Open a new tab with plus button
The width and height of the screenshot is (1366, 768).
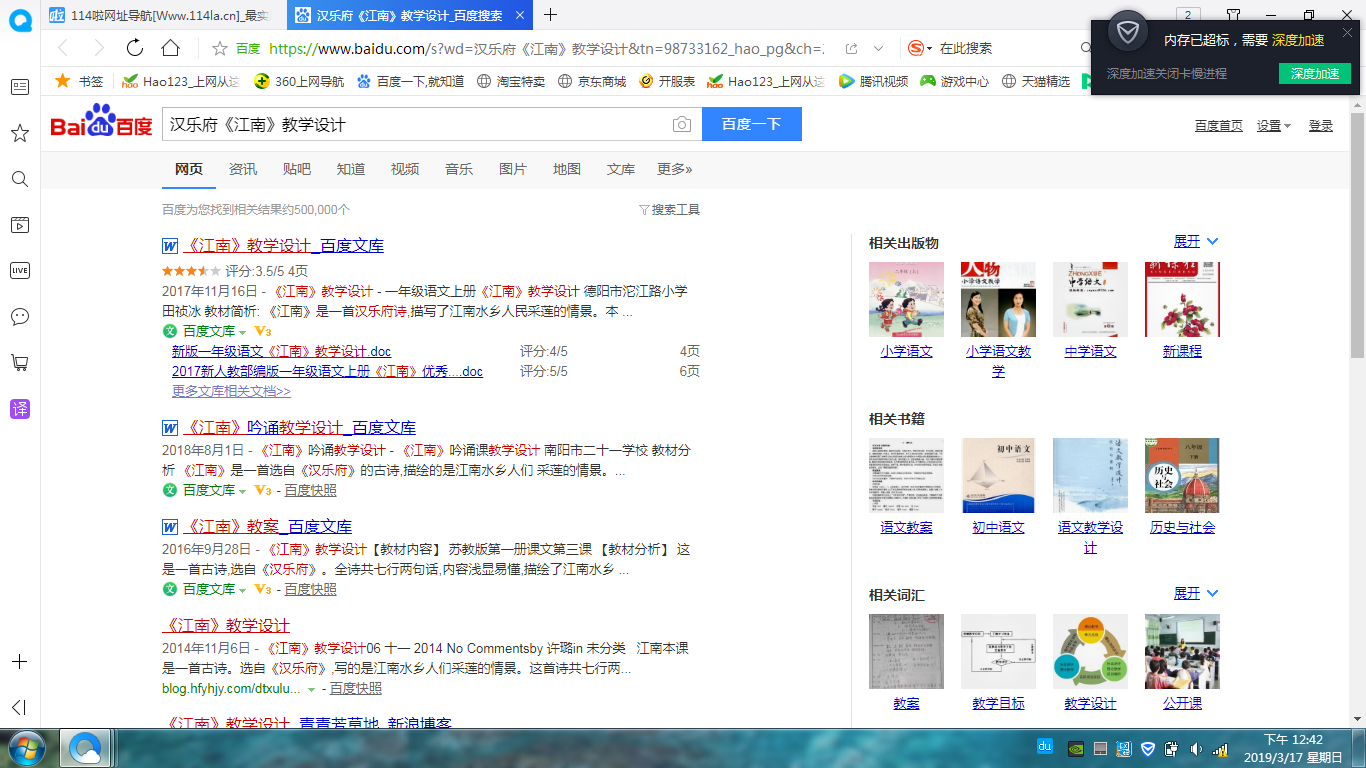[550, 15]
